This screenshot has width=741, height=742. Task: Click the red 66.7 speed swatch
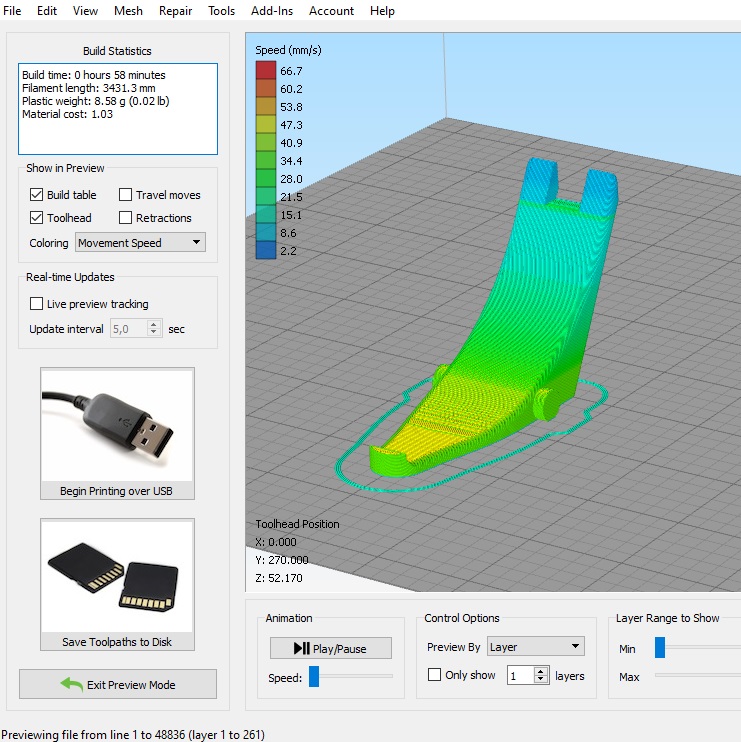point(266,70)
